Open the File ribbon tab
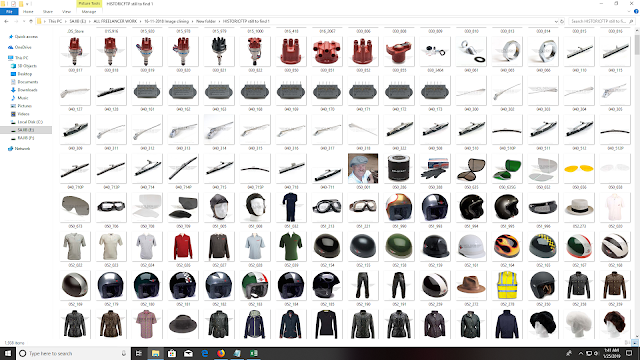Viewport: 640px width, 360px height. (x=9, y=11)
